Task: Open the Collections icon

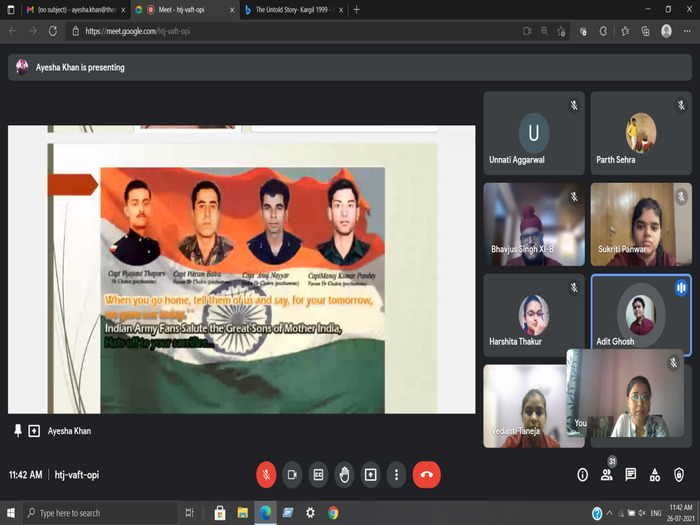Action: point(645,31)
